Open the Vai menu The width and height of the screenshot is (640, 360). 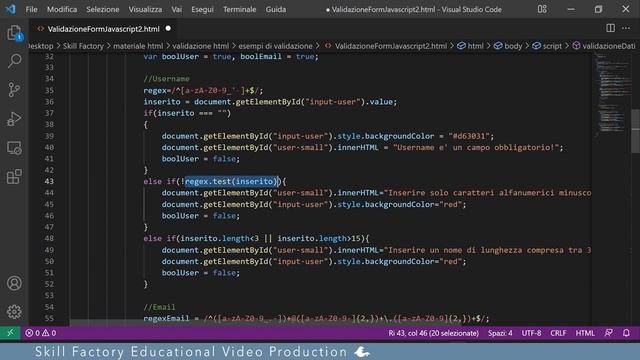pyautogui.click(x=176, y=9)
